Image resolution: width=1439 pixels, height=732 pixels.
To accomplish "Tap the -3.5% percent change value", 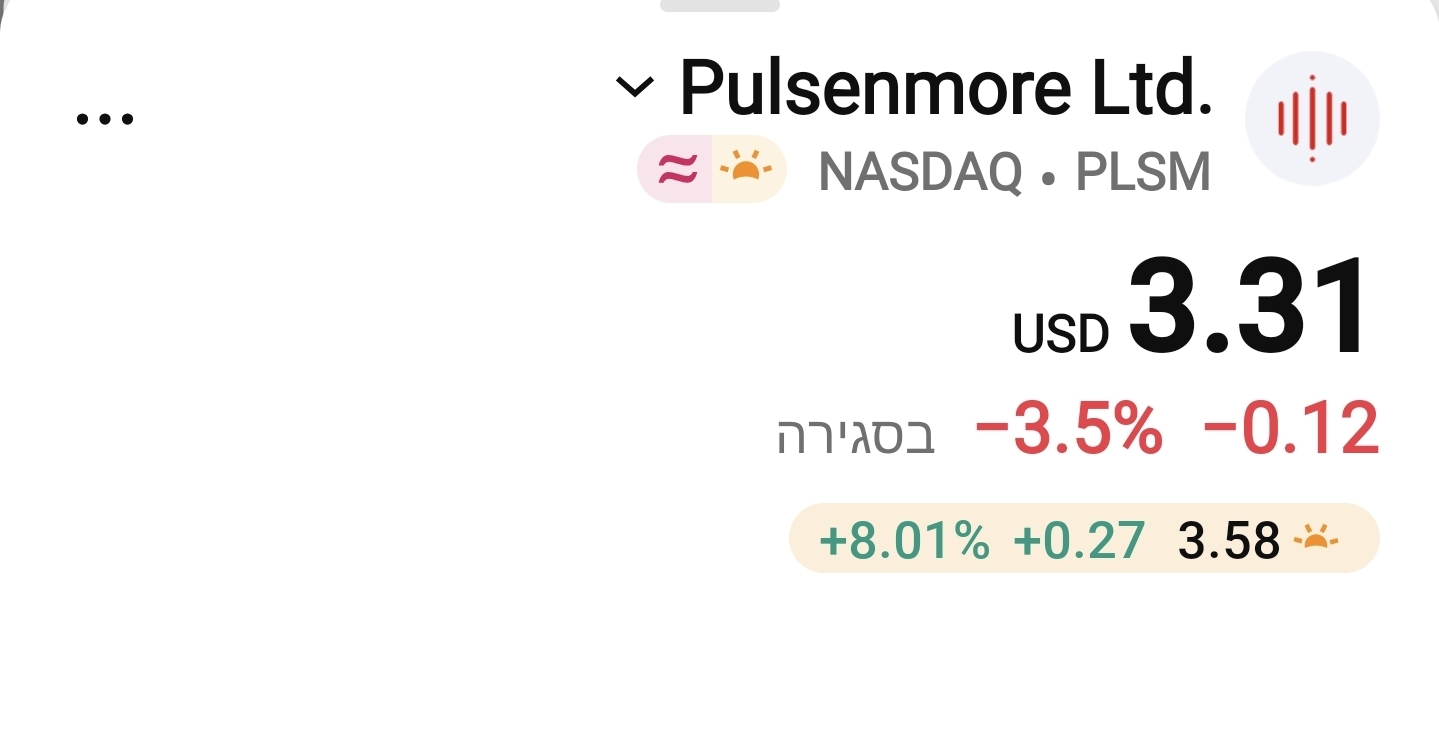I will (x=1070, y=428).
